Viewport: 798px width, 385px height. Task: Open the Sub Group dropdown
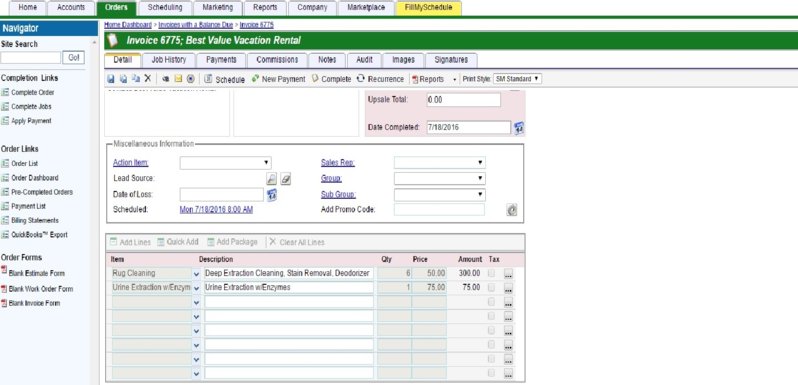point(440,195)
